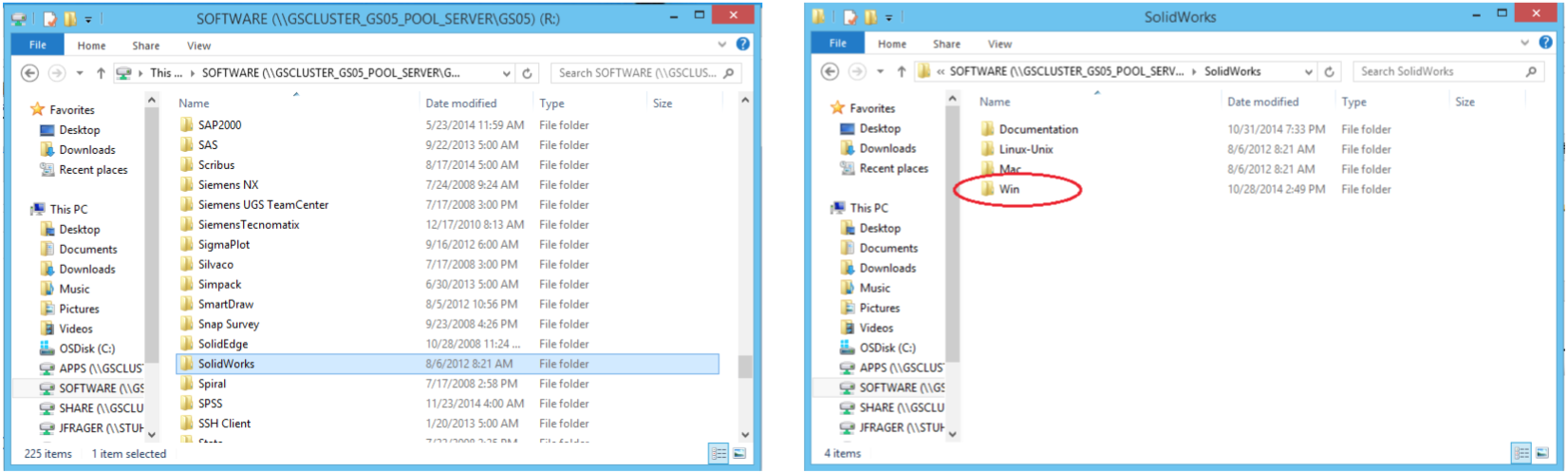Open the File tab in SolidWorks window
The height and width of the screenshot is (473, 1568).
click(838, 44)
